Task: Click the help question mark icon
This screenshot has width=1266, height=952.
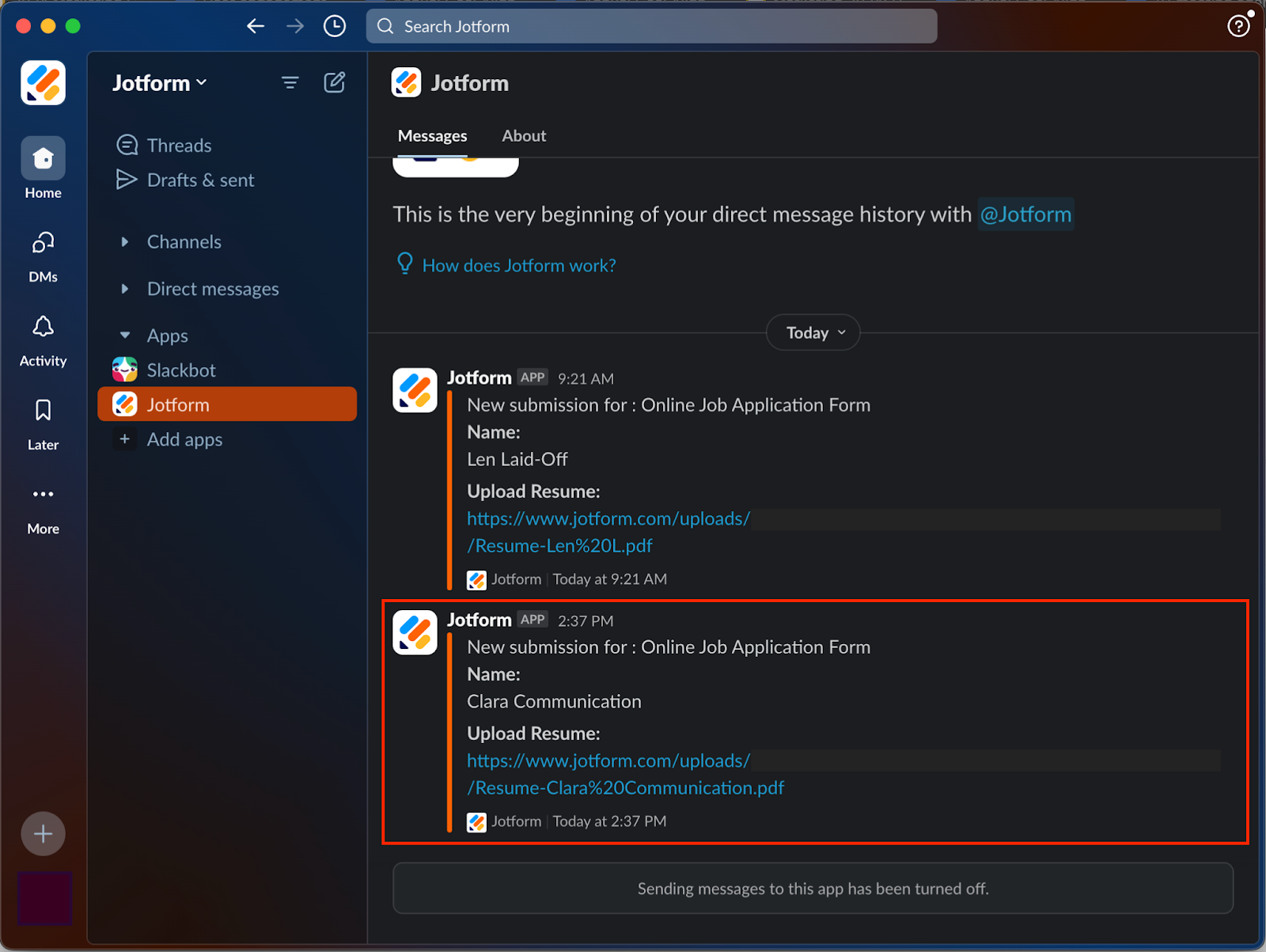Action: (1238, 26)
